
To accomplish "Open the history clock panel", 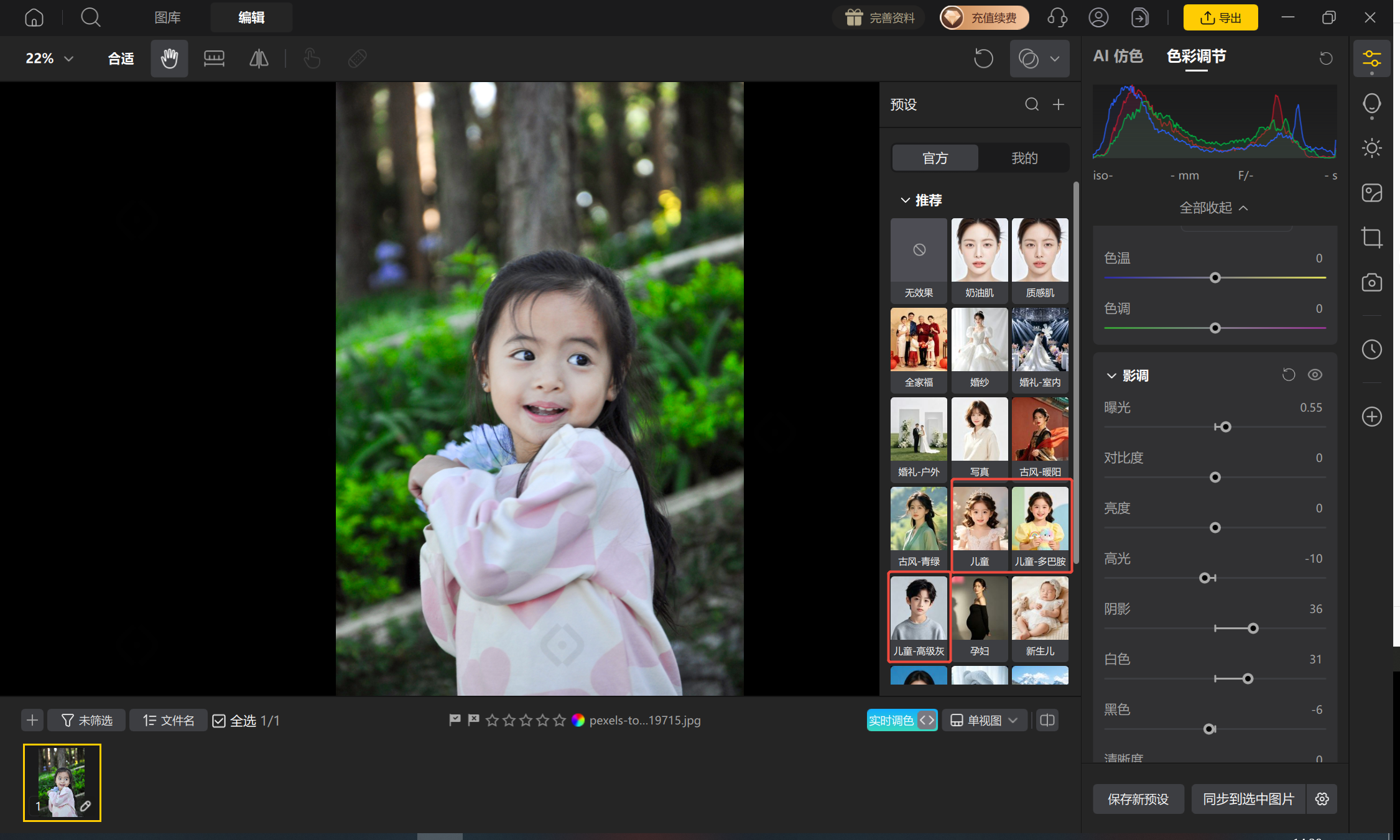I will coord(1371,349).
